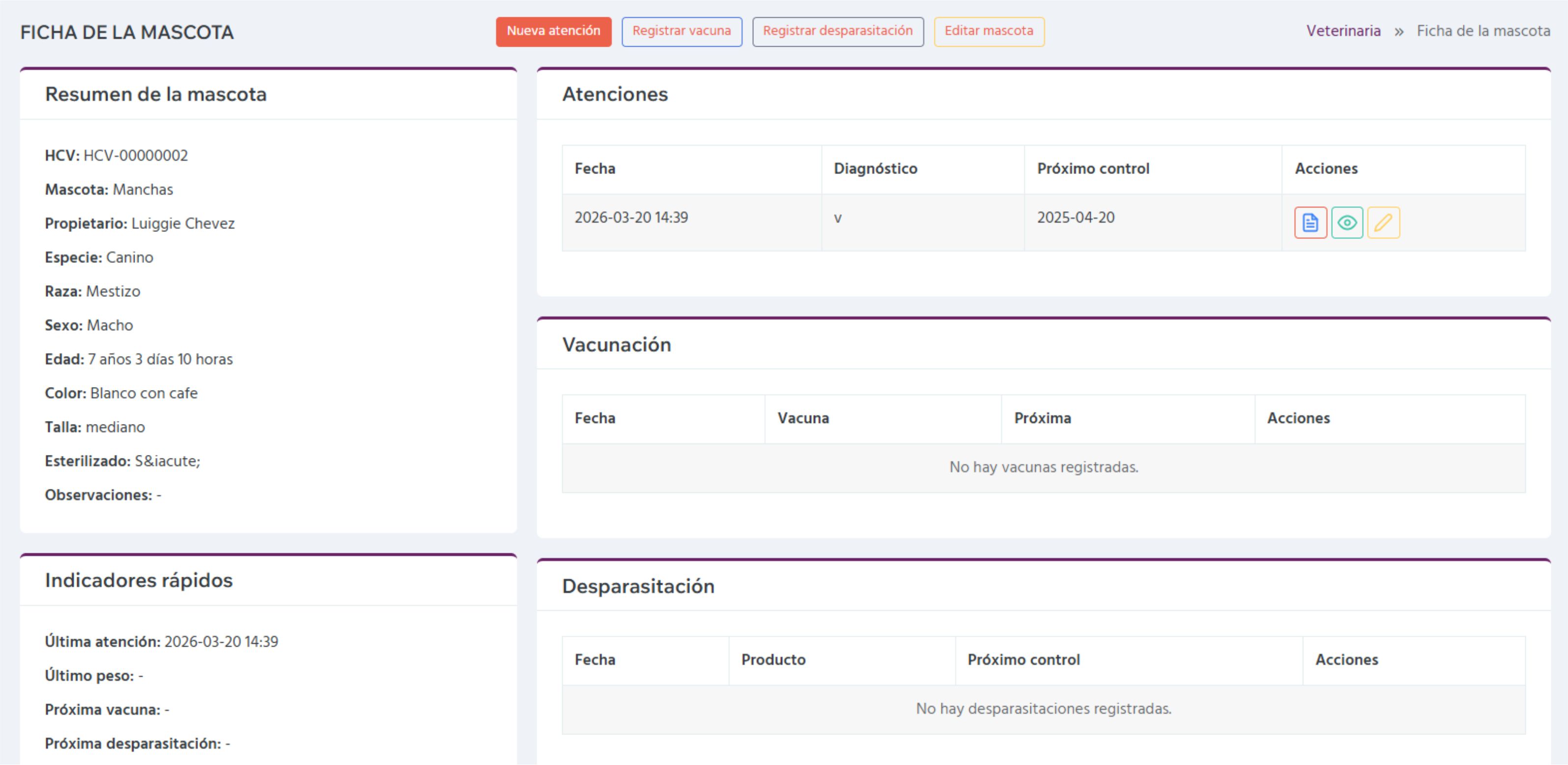Screen dimensions: 1568x765
Task: Click the yellow Editar mascota button
Action: (x=989, y=31)
